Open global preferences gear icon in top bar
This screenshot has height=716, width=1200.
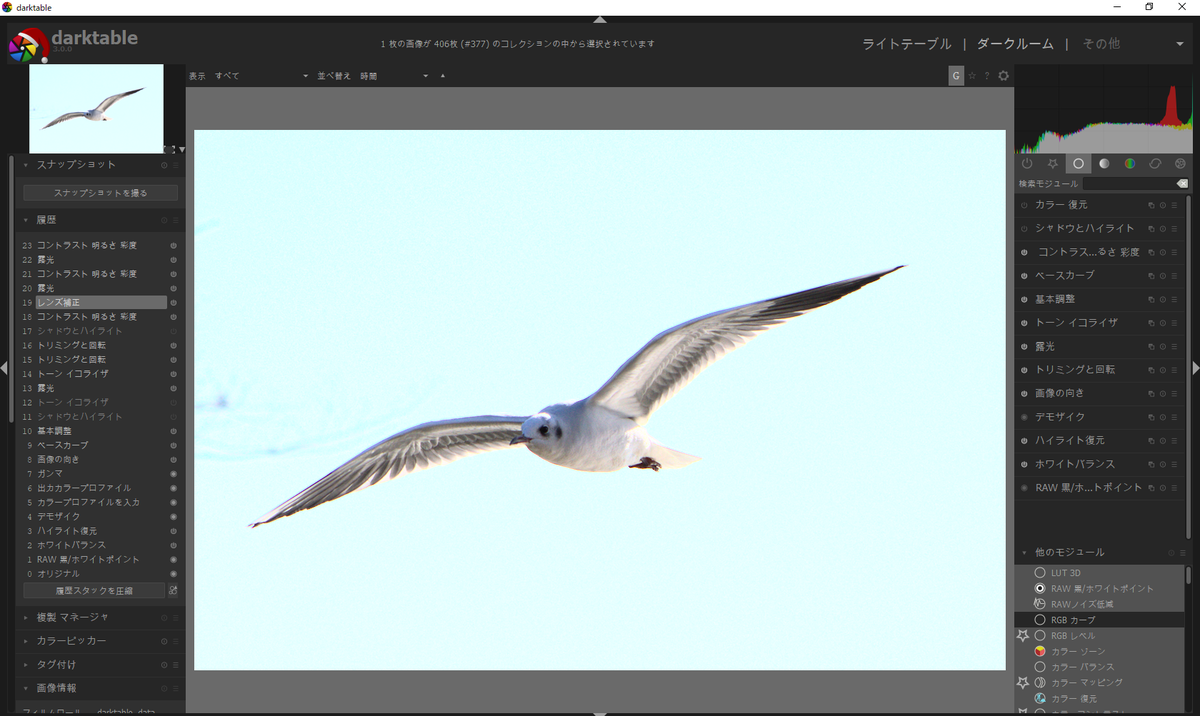pos(1004,75)
